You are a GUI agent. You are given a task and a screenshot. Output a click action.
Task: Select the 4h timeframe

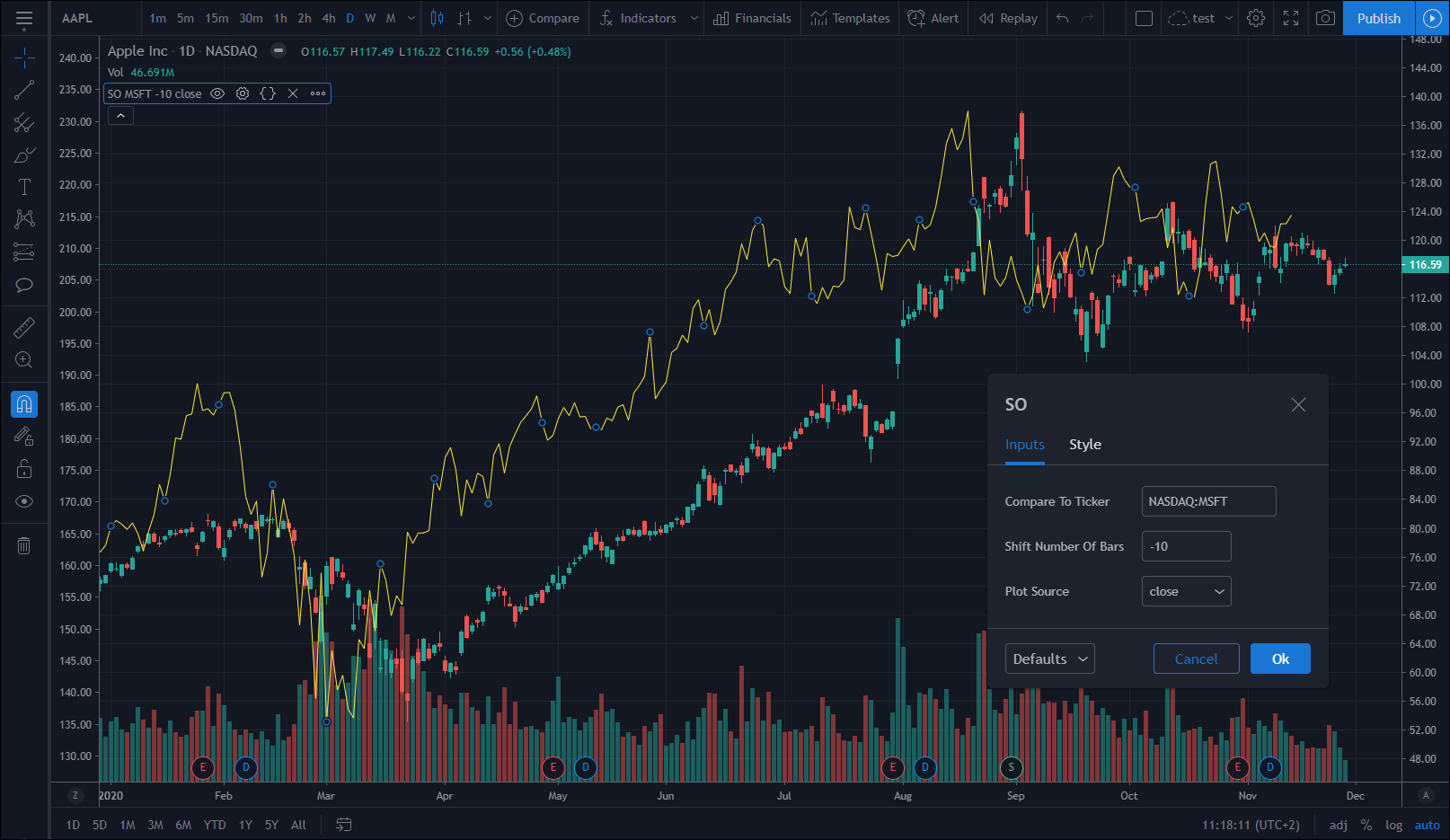[329, 18]
